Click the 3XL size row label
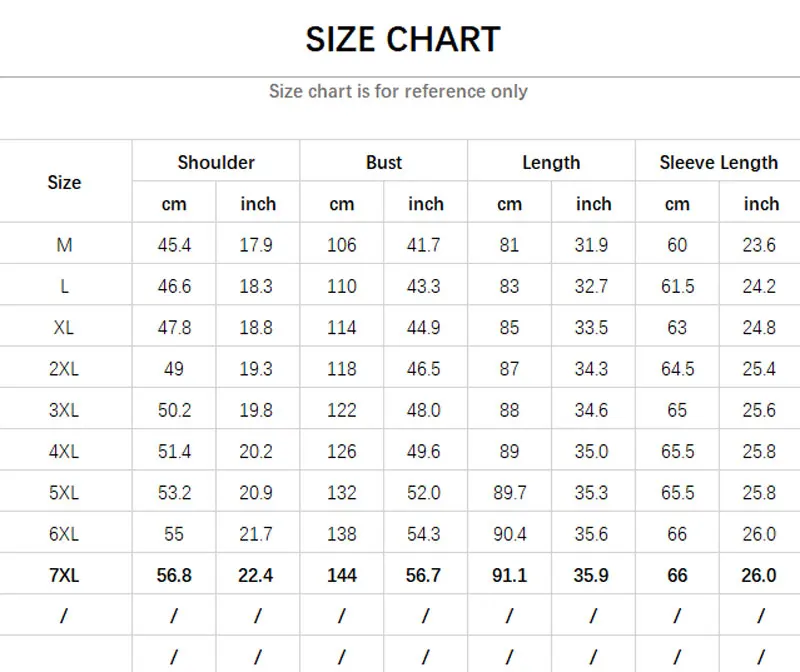 (64, 410)
